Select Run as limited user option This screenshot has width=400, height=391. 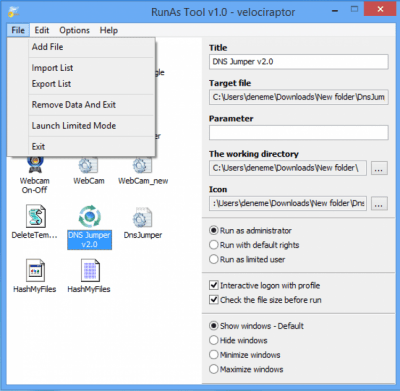pos(247,259)
